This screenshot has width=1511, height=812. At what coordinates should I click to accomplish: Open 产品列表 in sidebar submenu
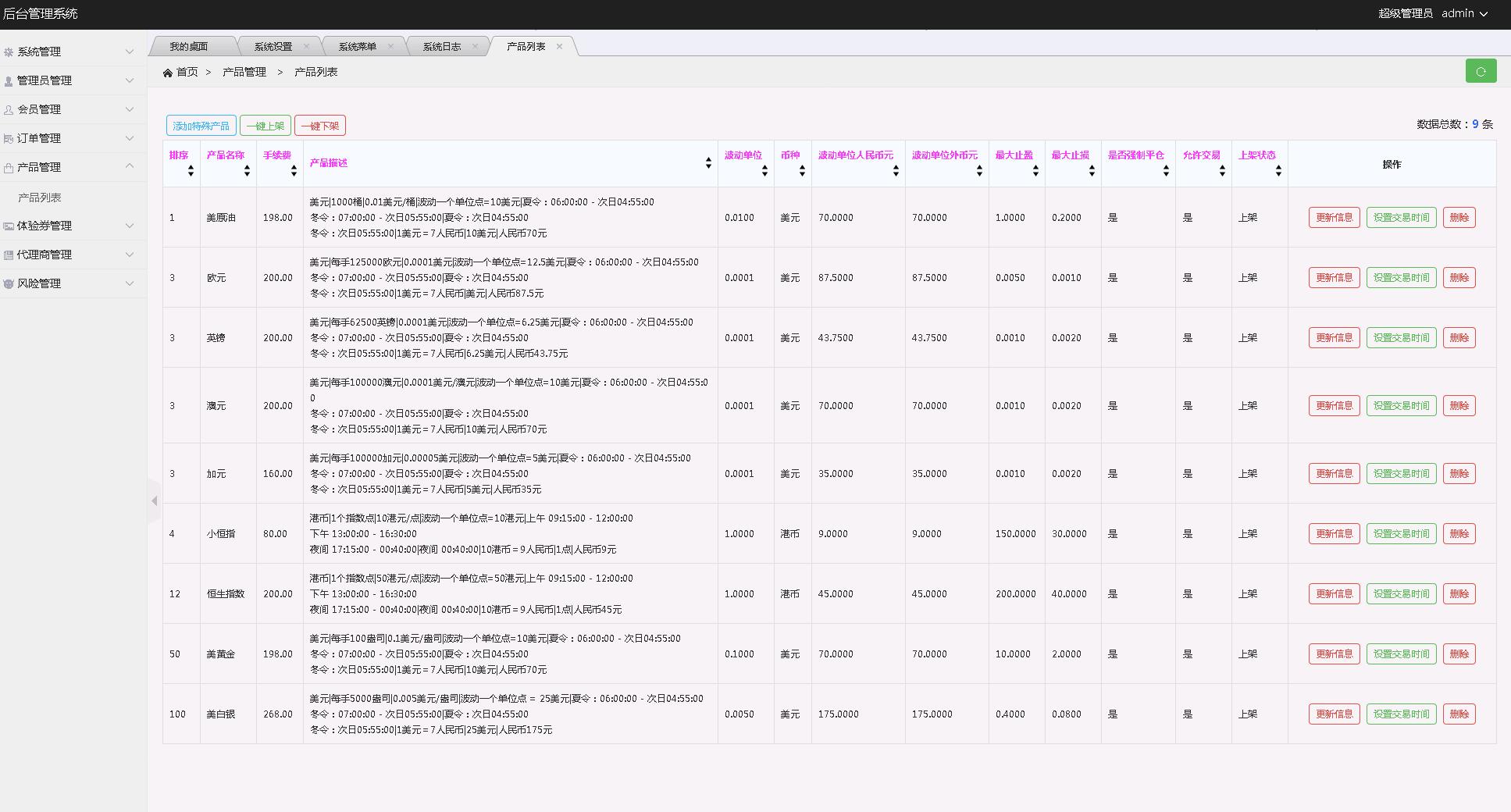click(x=40, y=198)
